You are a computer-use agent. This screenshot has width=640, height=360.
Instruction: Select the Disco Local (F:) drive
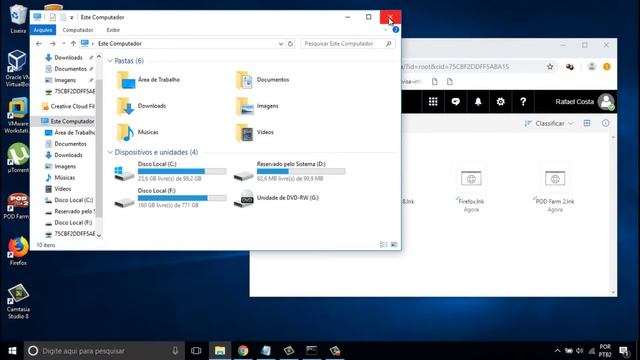tap(170, 198)
